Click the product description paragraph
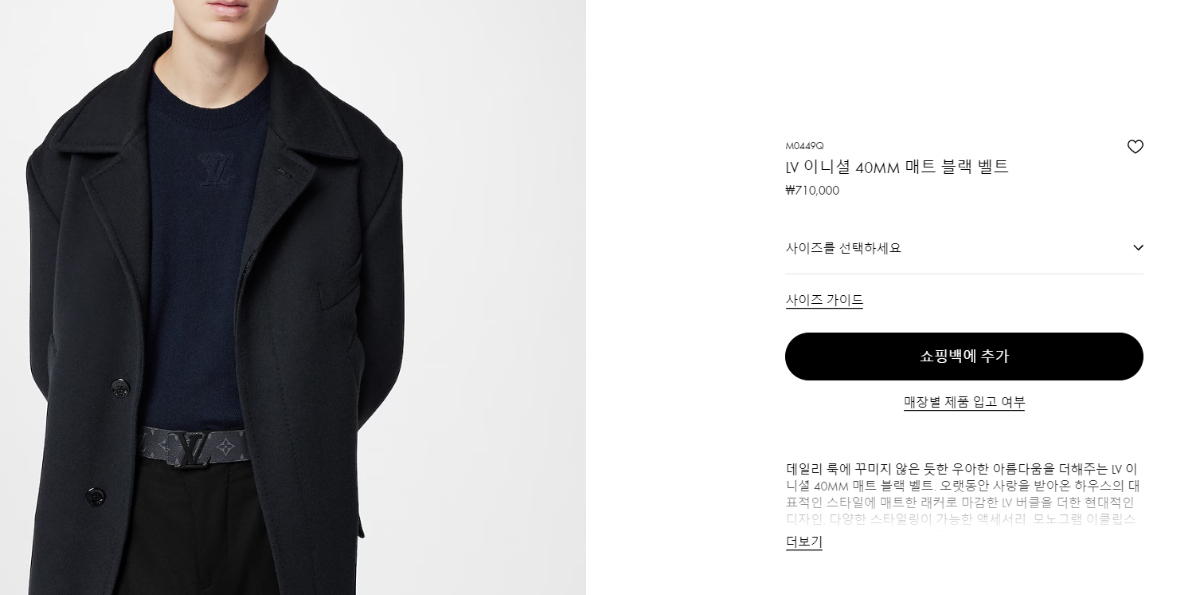The width and height of the screenshot is (1200, 595). click(x=962, y=494)
